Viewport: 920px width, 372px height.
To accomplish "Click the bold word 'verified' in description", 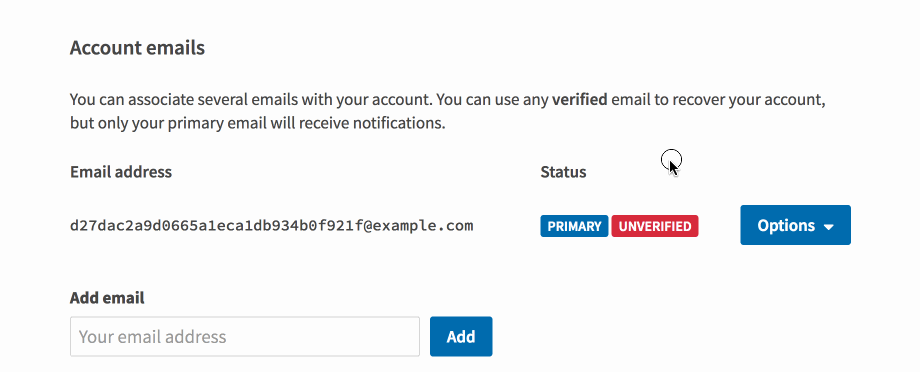I will 580,100.
